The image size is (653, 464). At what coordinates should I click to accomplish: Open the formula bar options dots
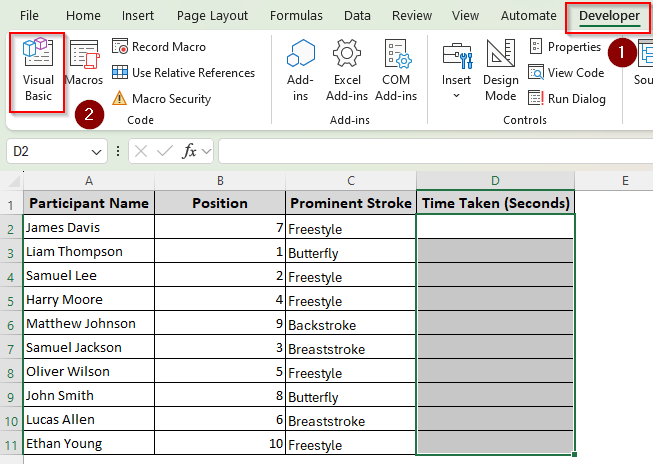pyautogui.click(x=118, y=151)
